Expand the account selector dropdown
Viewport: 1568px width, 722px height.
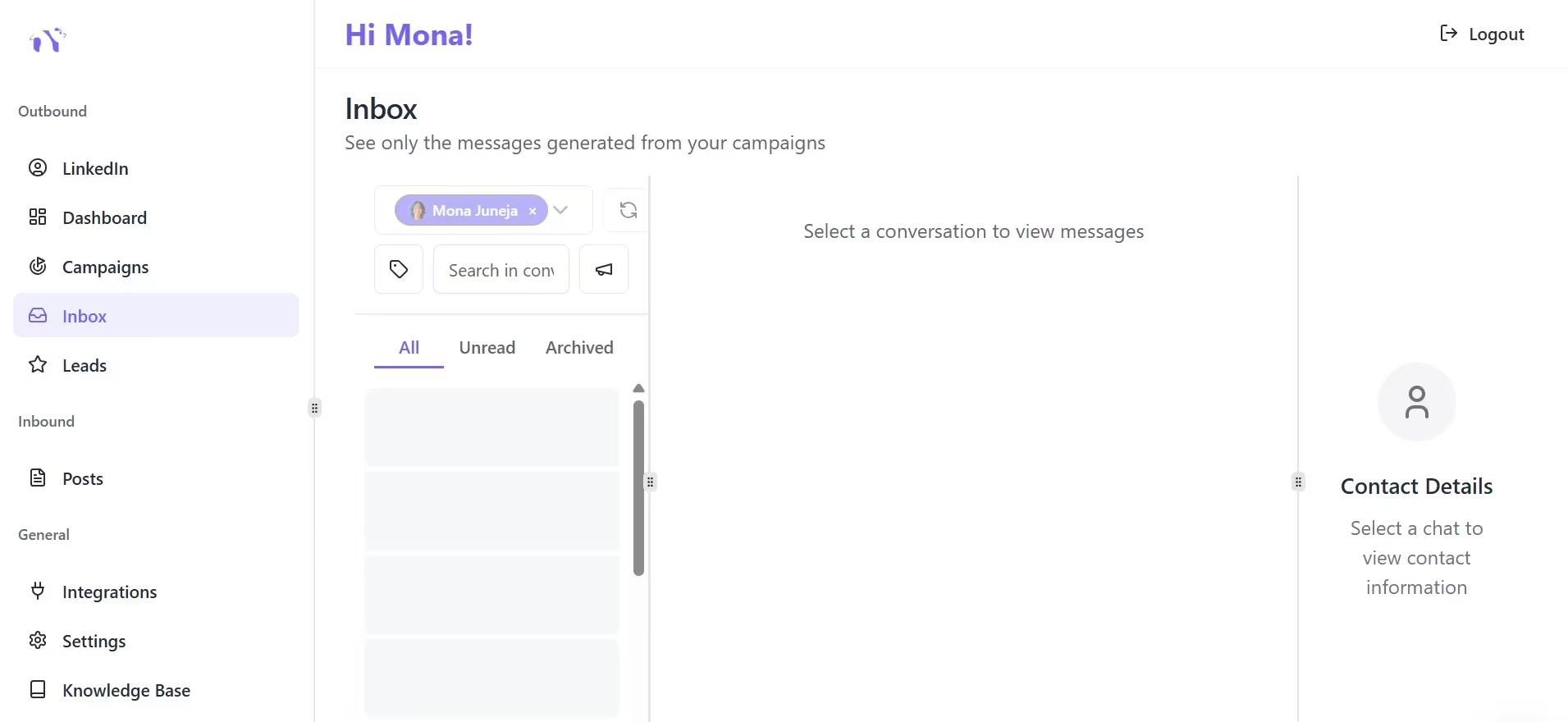(x=561, y=210)
